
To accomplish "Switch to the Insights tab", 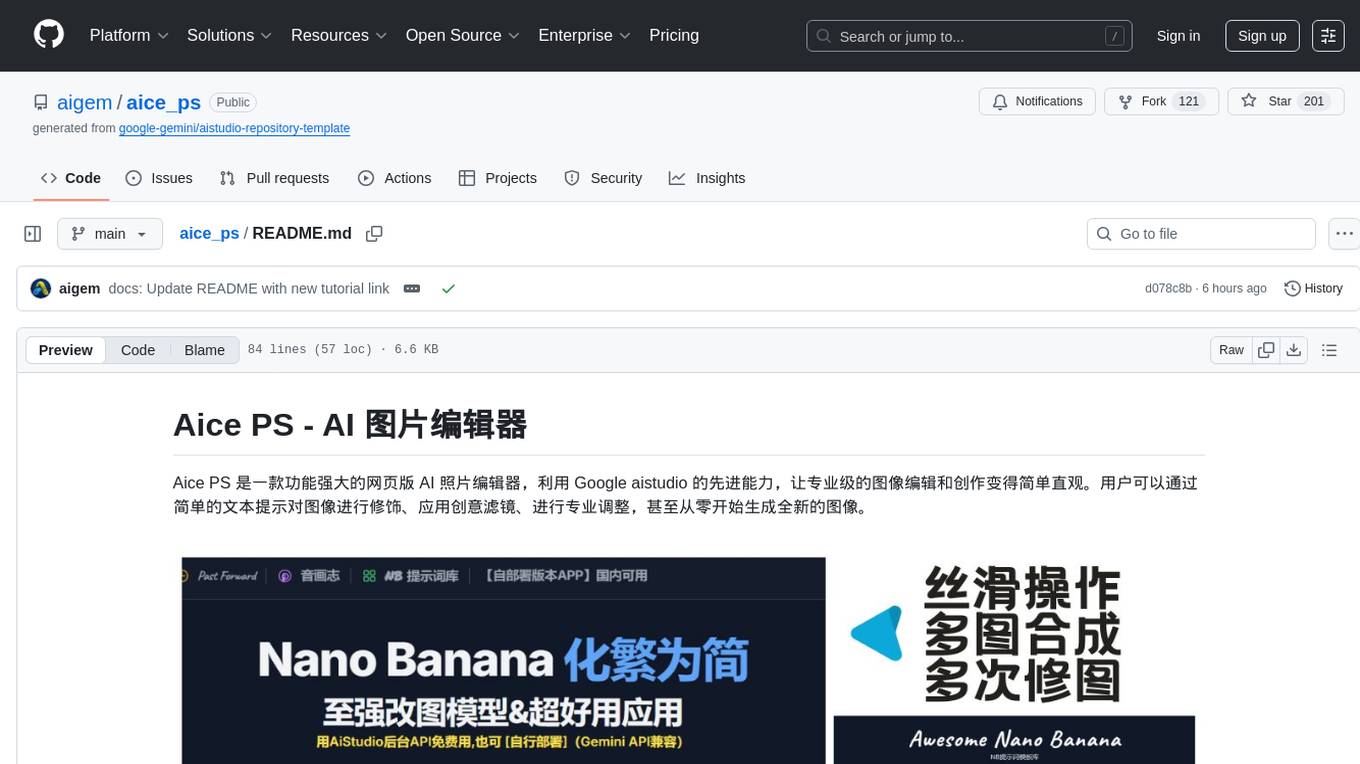I will [707, 178].
